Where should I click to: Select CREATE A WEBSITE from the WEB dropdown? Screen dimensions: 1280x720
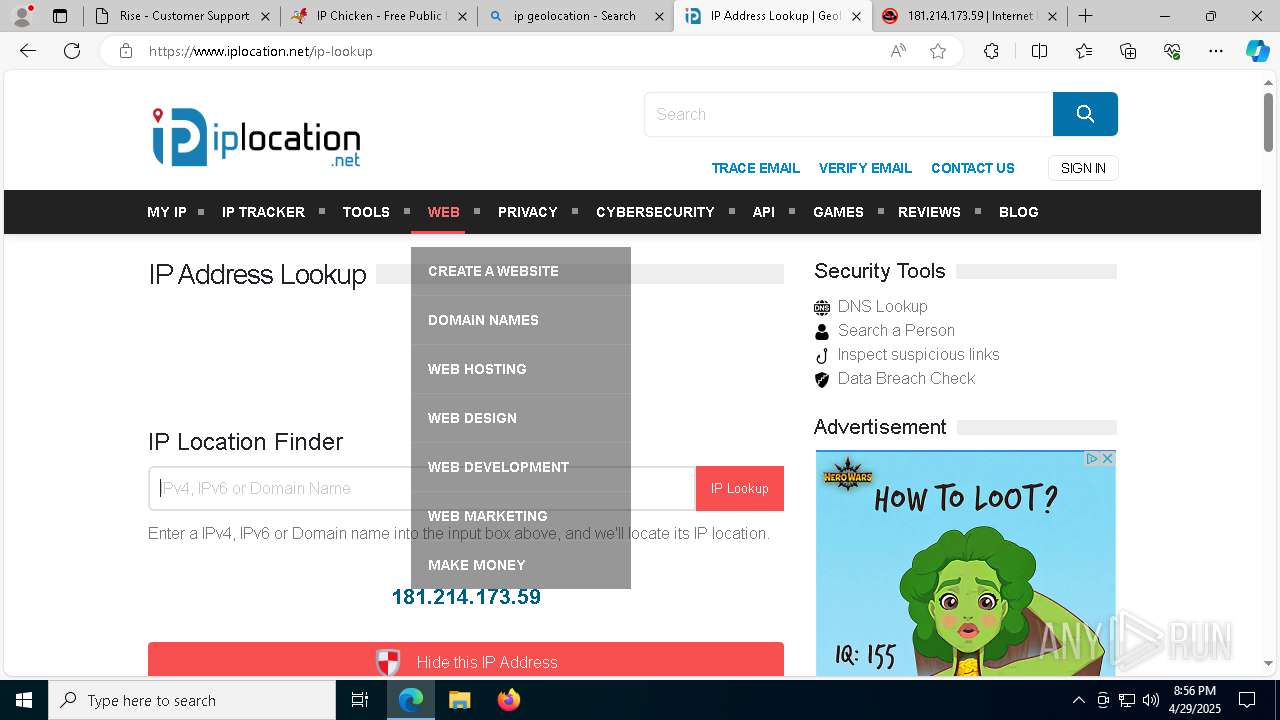(521, 271)
